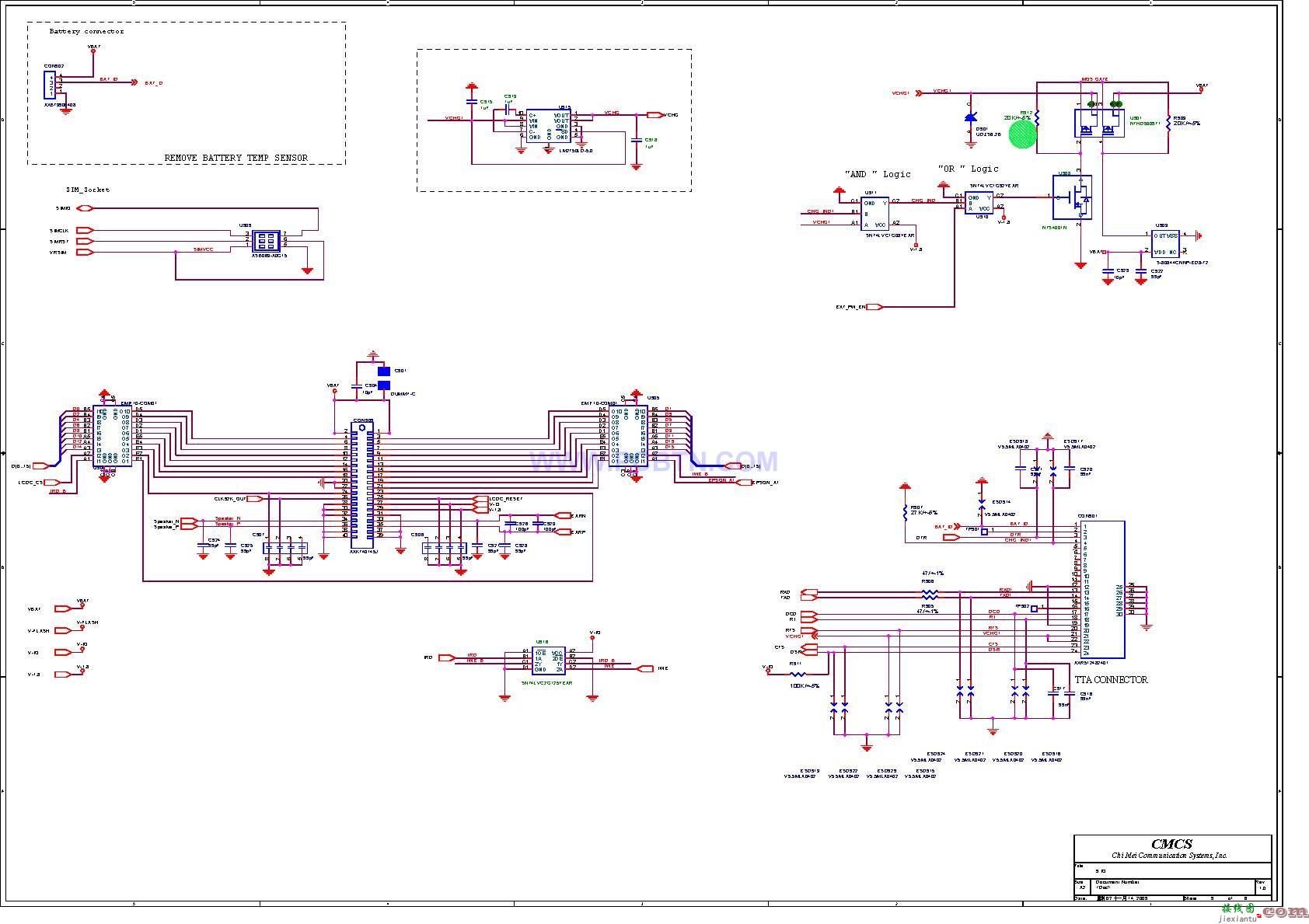
Task: Click the R507 27K resistor symbol
Action: click(905, 512)
